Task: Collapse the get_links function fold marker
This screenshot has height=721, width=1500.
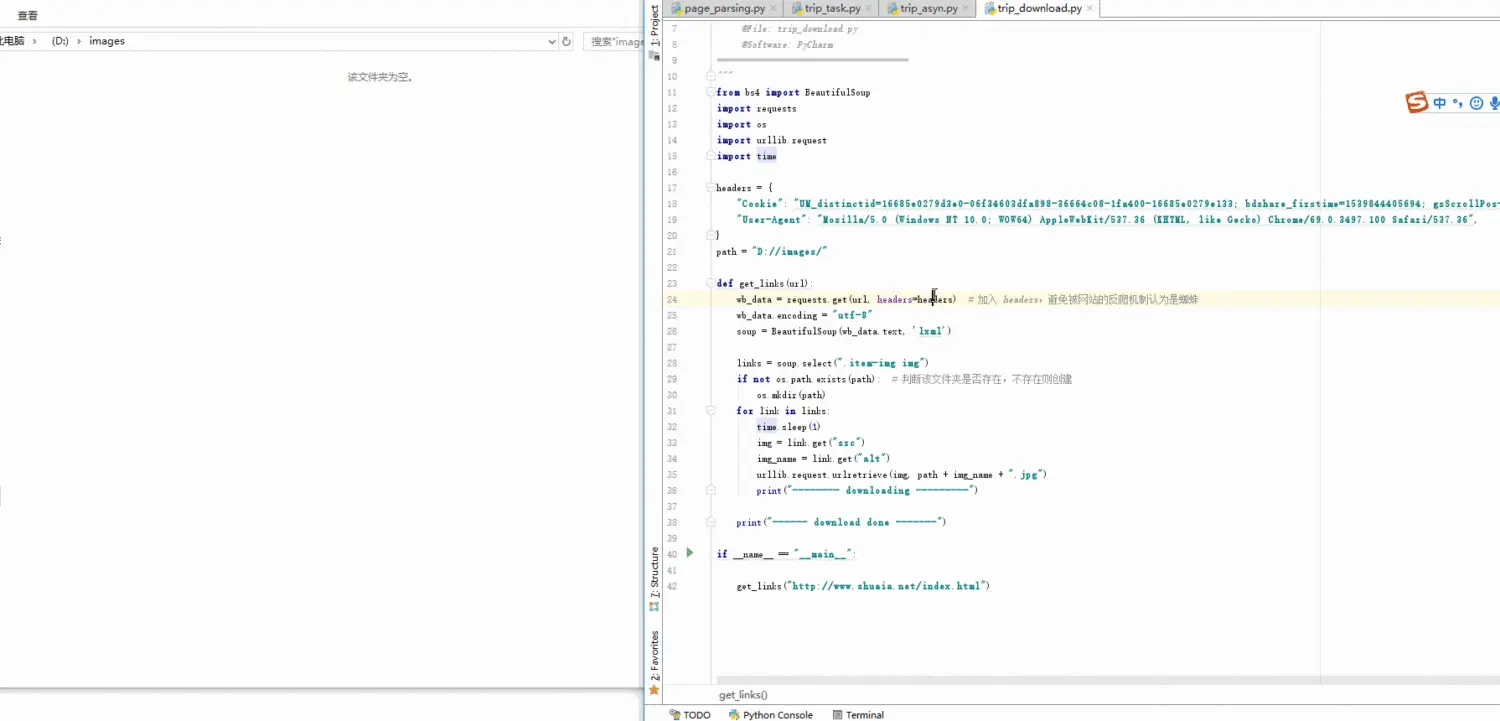Action: (x=710, y=283)
